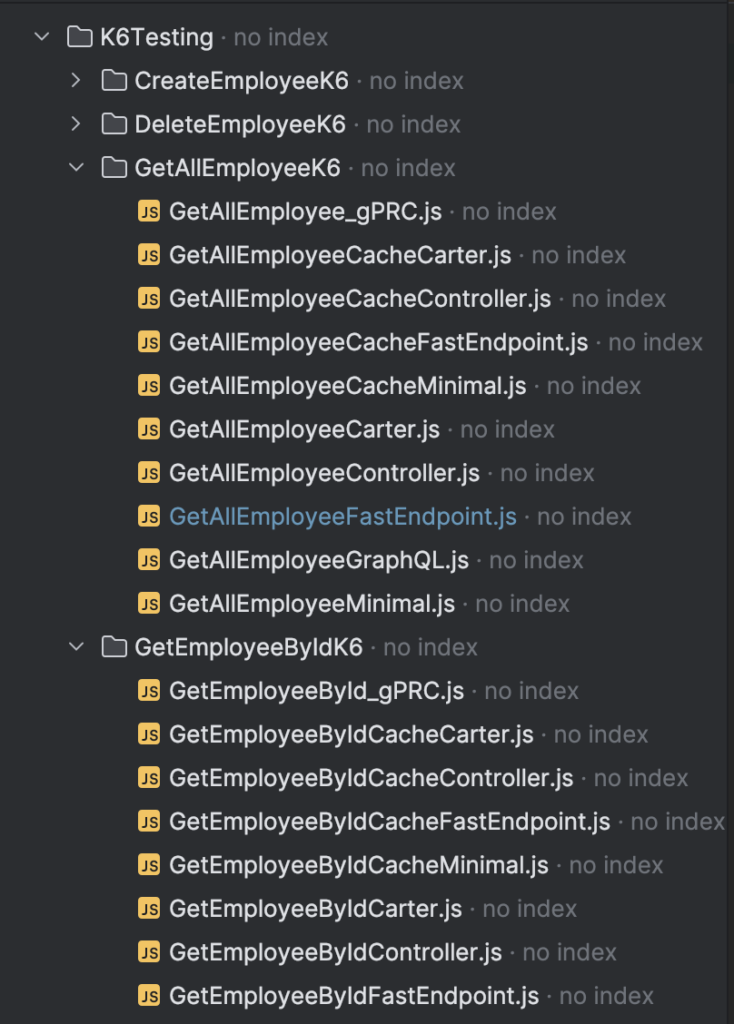
Task: Select the K6Testing folder name
Action: point(157,38)
